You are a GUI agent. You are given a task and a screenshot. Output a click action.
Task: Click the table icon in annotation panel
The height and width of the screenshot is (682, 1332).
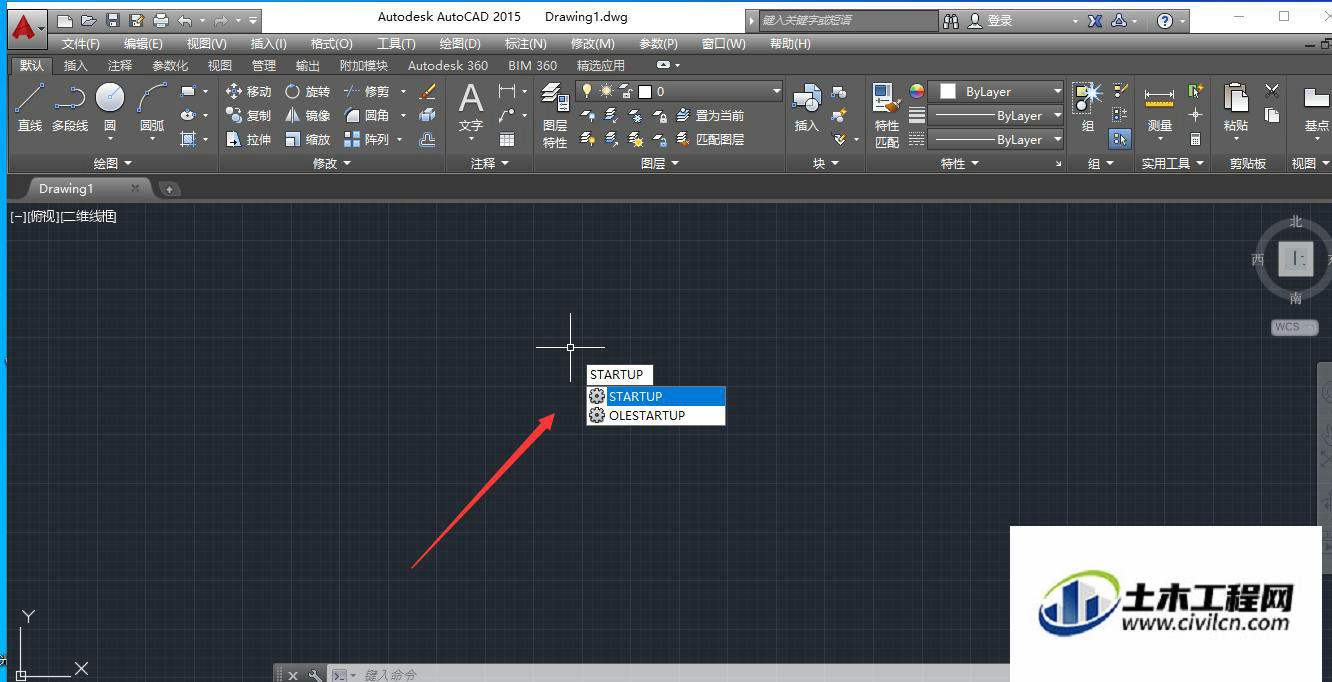tap(507, 139)
